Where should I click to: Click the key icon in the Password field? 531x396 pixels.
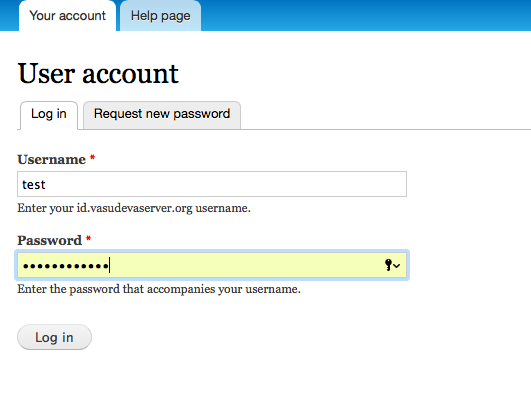point(388,265)
